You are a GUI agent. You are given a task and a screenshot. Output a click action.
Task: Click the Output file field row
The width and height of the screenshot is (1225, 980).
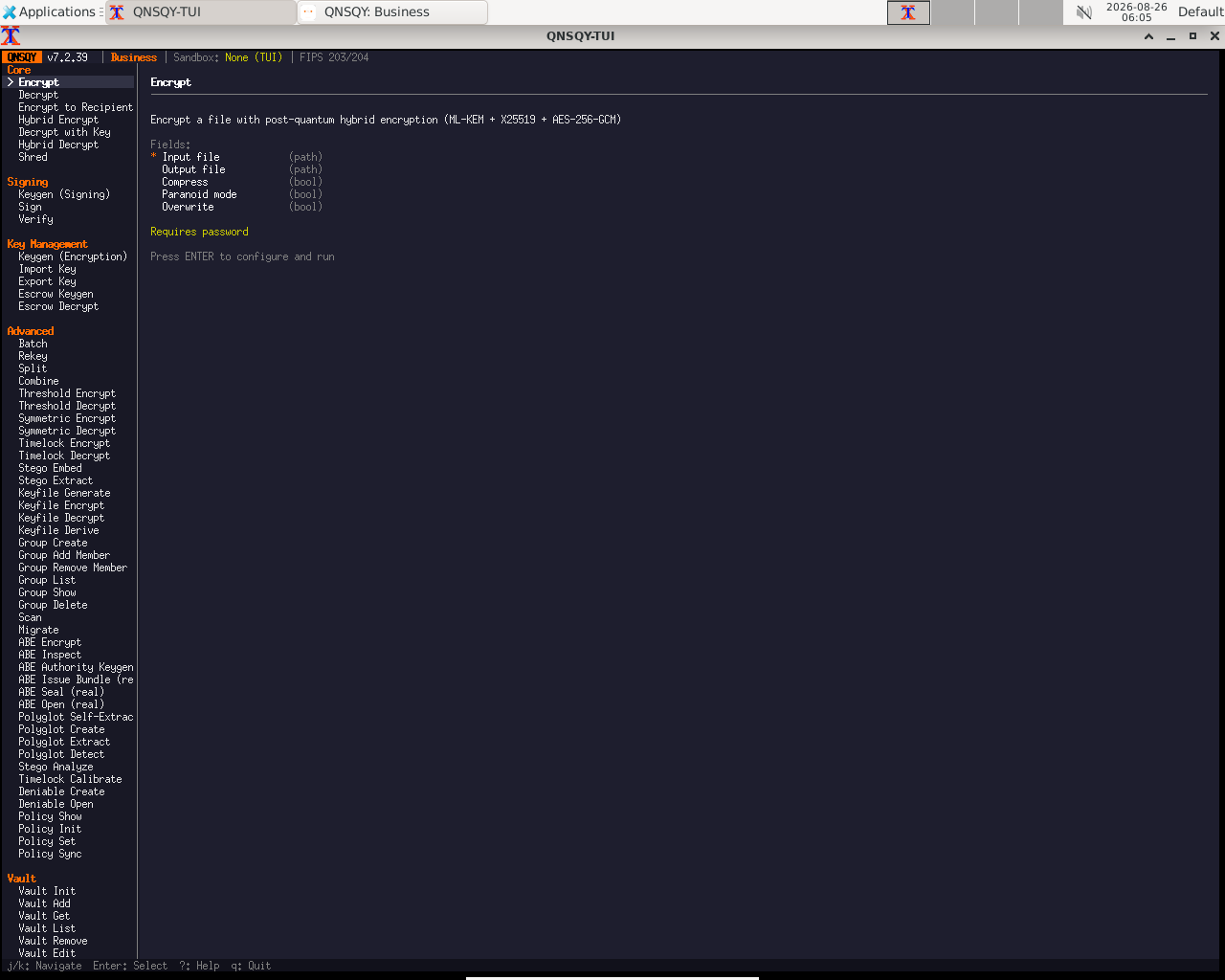(x=241, y=169)
